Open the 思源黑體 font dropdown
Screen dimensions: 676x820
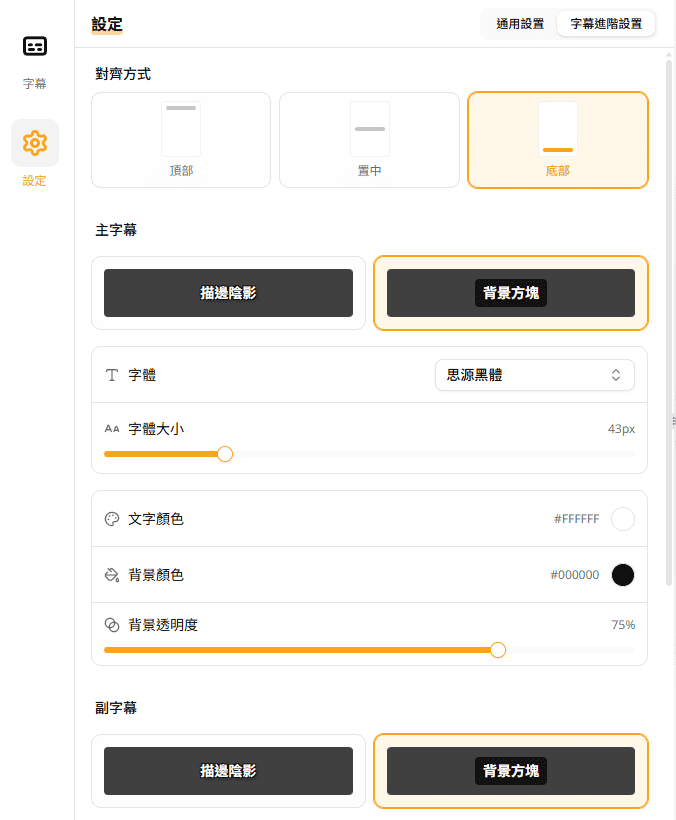click(x=535, y=375)
